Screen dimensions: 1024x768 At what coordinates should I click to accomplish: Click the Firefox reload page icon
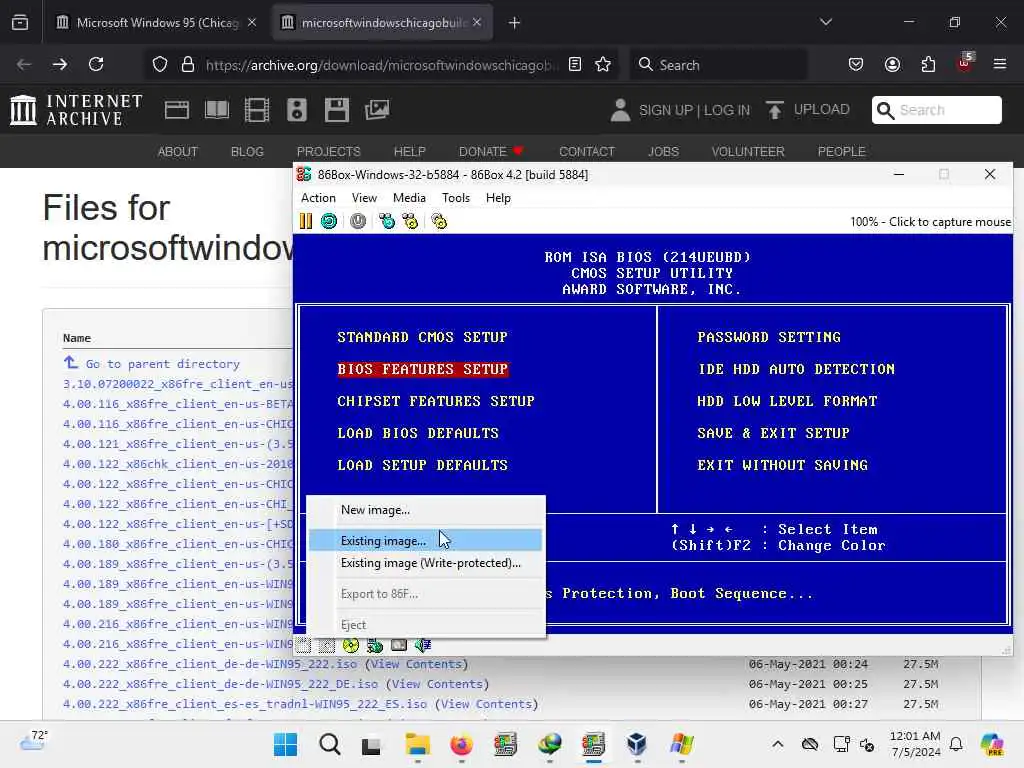pos(96,65)
